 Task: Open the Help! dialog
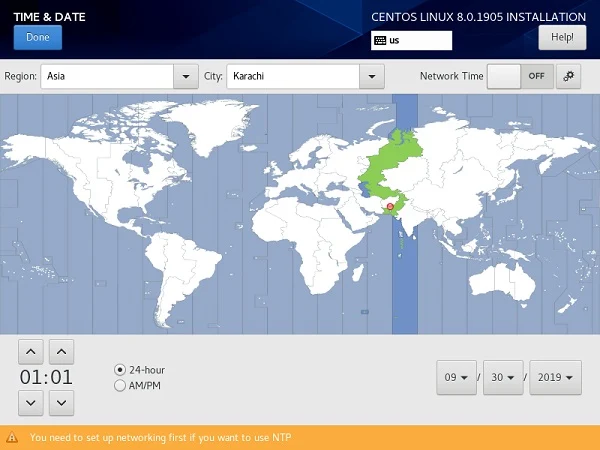[x=562, y=38]
